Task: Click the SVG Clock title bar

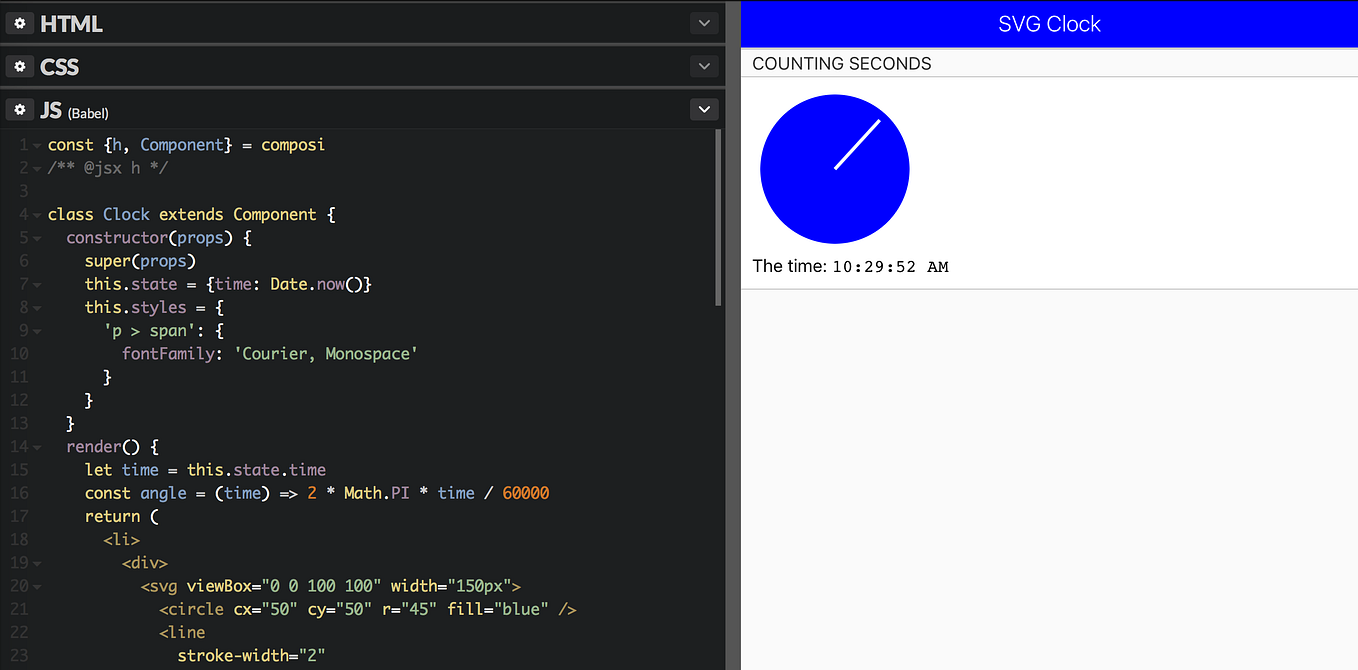Action: pos(1049,23)
